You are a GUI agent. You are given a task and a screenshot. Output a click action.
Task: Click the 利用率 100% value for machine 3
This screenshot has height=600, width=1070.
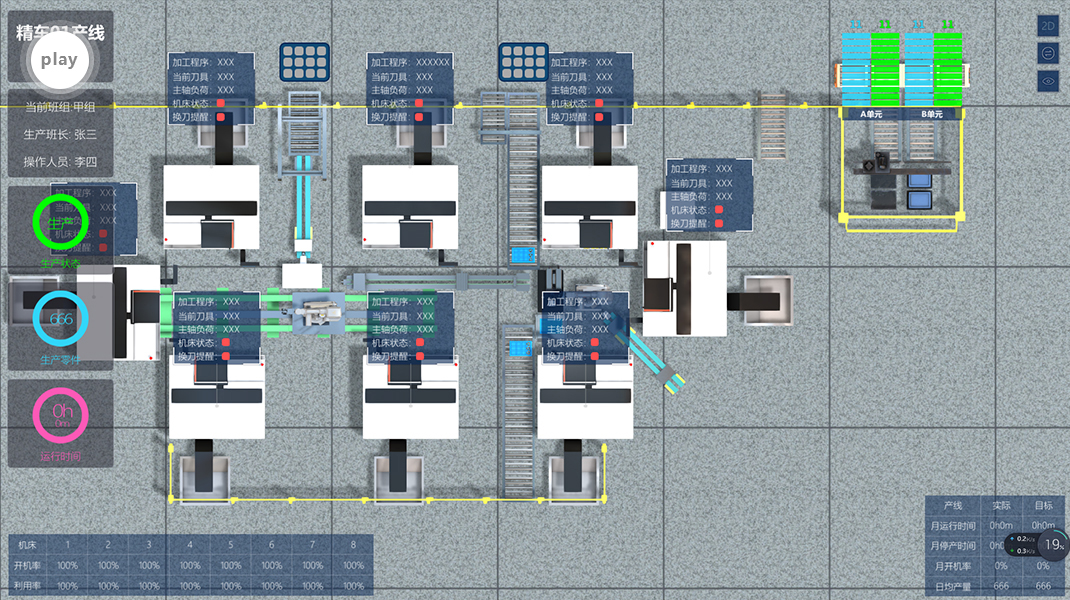tap(149, 586)
